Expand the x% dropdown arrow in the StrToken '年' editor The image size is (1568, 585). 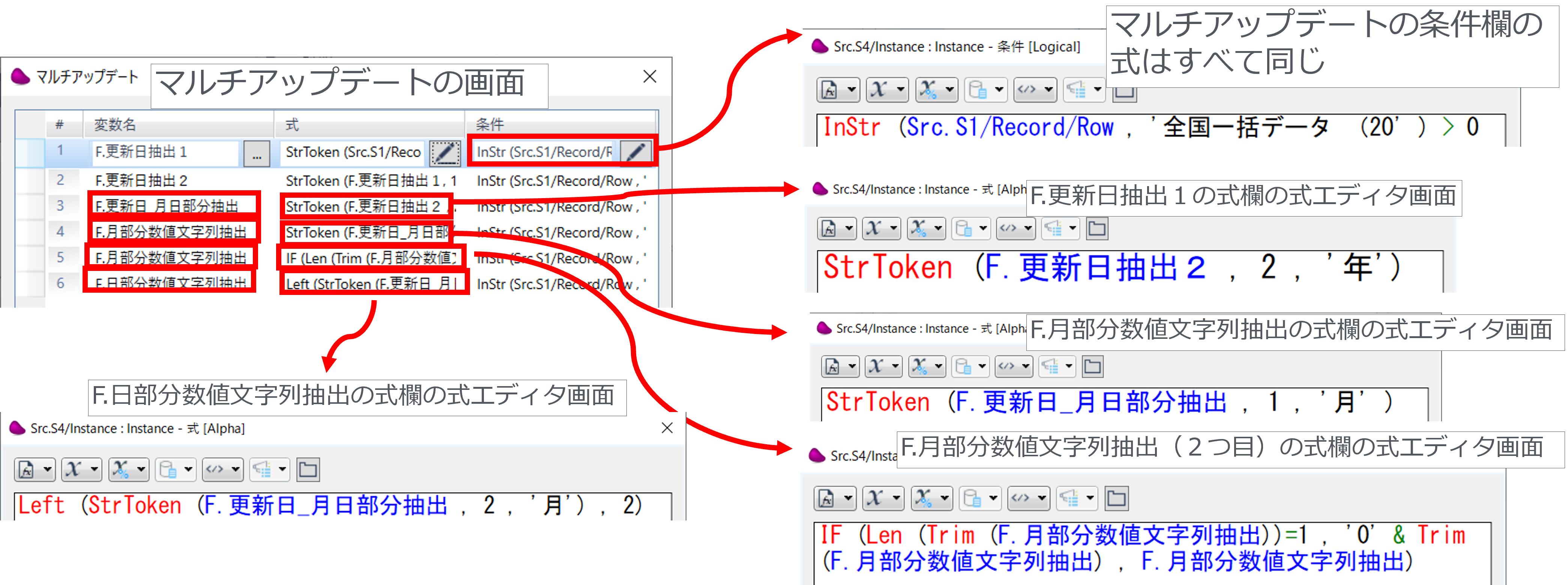point(939,229)
